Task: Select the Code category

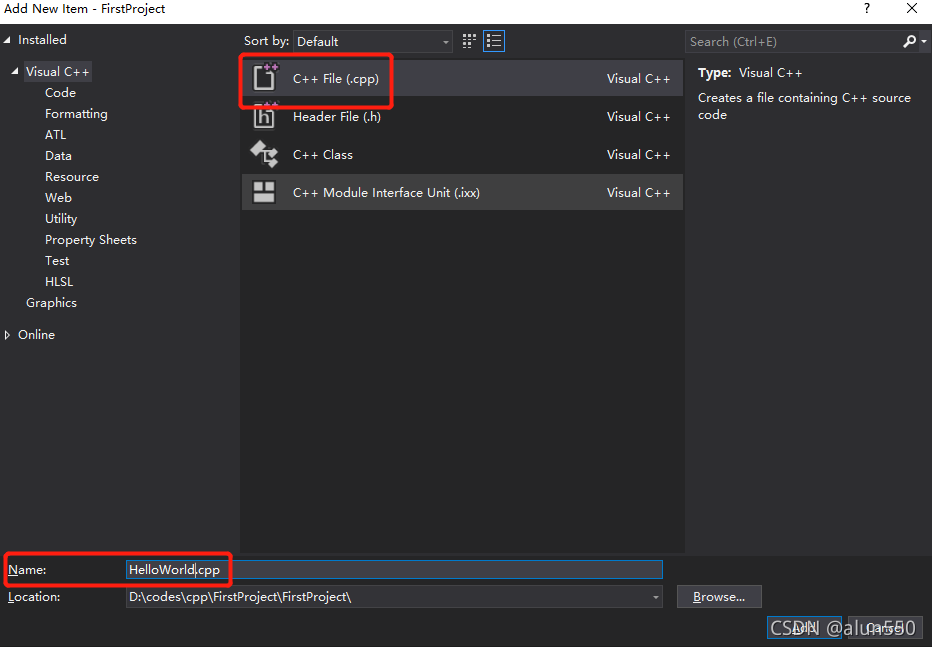Action: coord(61,93)
